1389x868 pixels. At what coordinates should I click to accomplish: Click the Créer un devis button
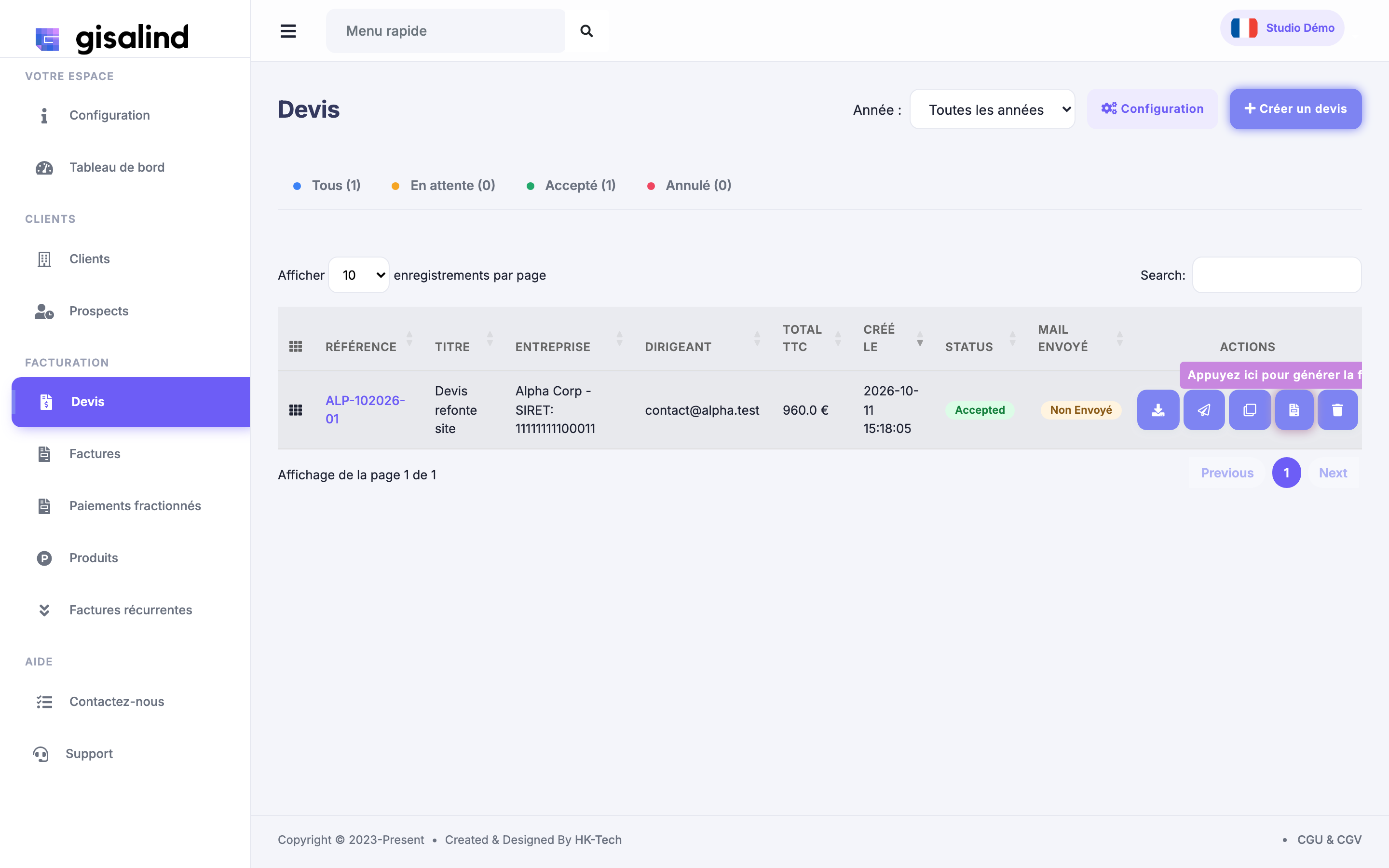pyautogui.click(x=1295, y=108)
